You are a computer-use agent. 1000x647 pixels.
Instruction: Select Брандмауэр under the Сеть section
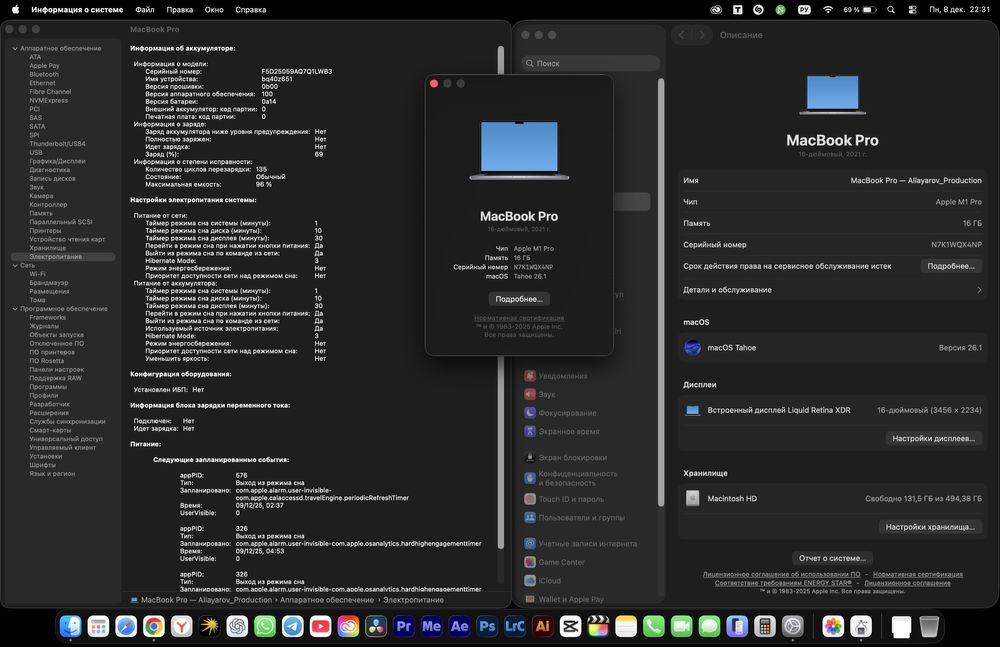pos(48,283)
